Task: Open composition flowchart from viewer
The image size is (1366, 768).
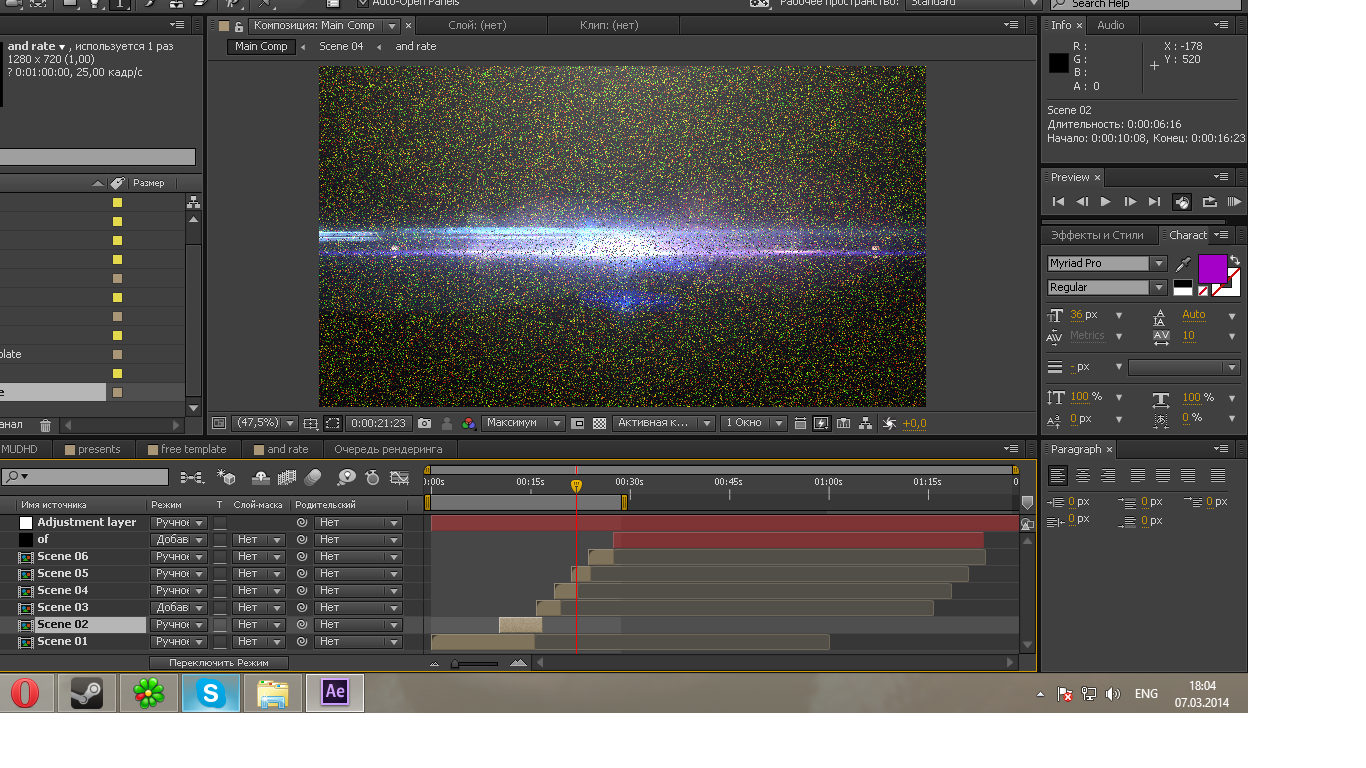Action: (x=865, y=424)
